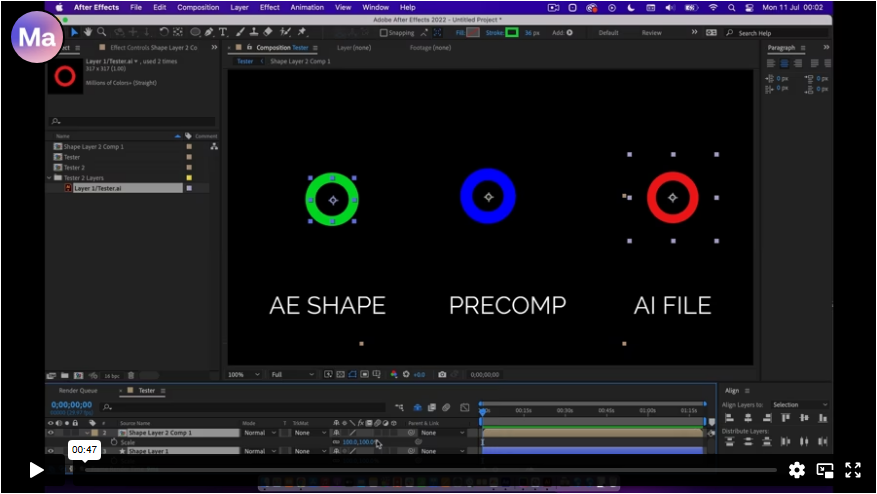Click the New Composition icon in Project panel
877x494 pixels.
(x=78, y=375)
